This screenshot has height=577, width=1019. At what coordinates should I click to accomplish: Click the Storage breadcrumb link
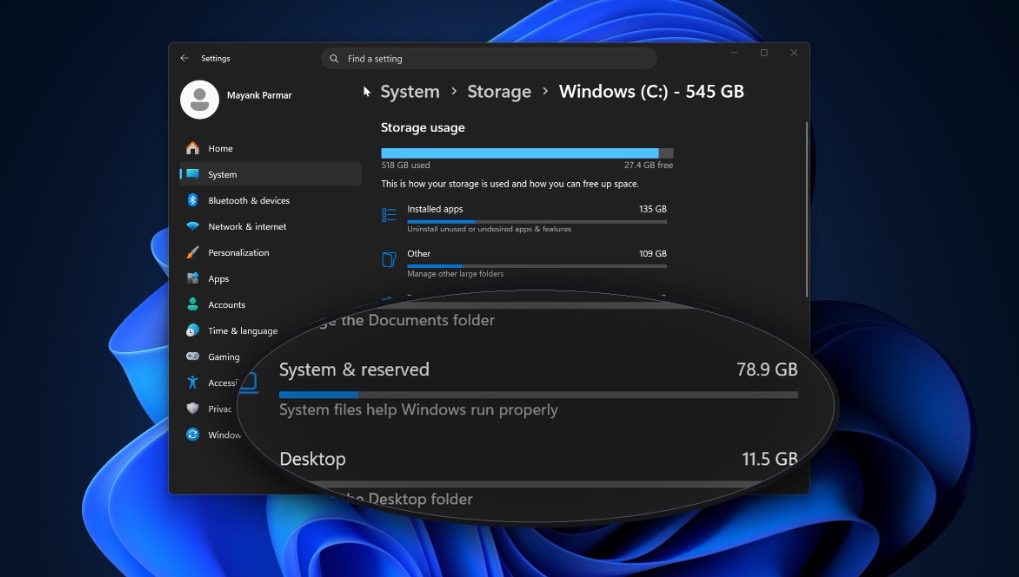click(x=499, y=92)
